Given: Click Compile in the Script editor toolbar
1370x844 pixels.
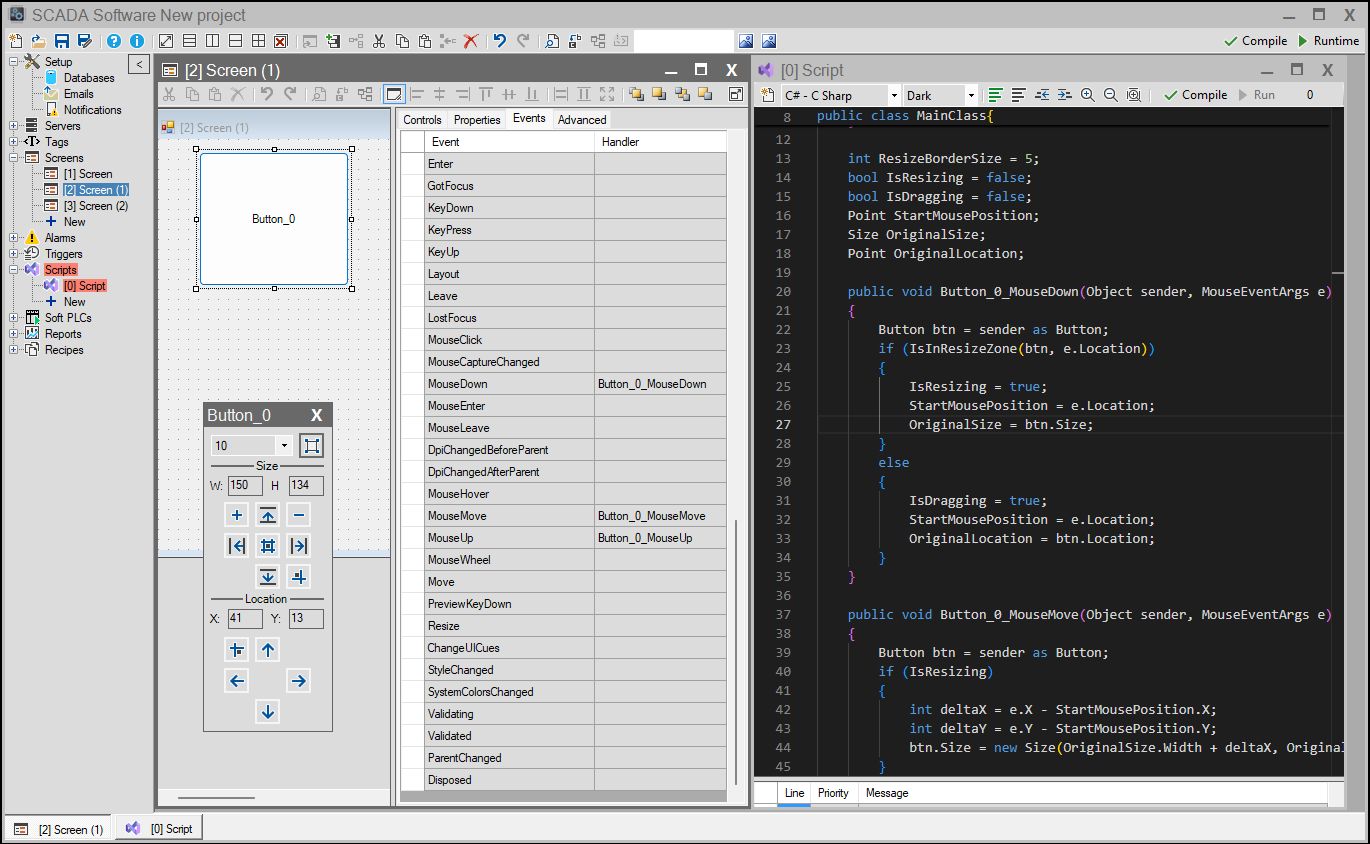Looking at the screenshot, I should point(1196,95).
